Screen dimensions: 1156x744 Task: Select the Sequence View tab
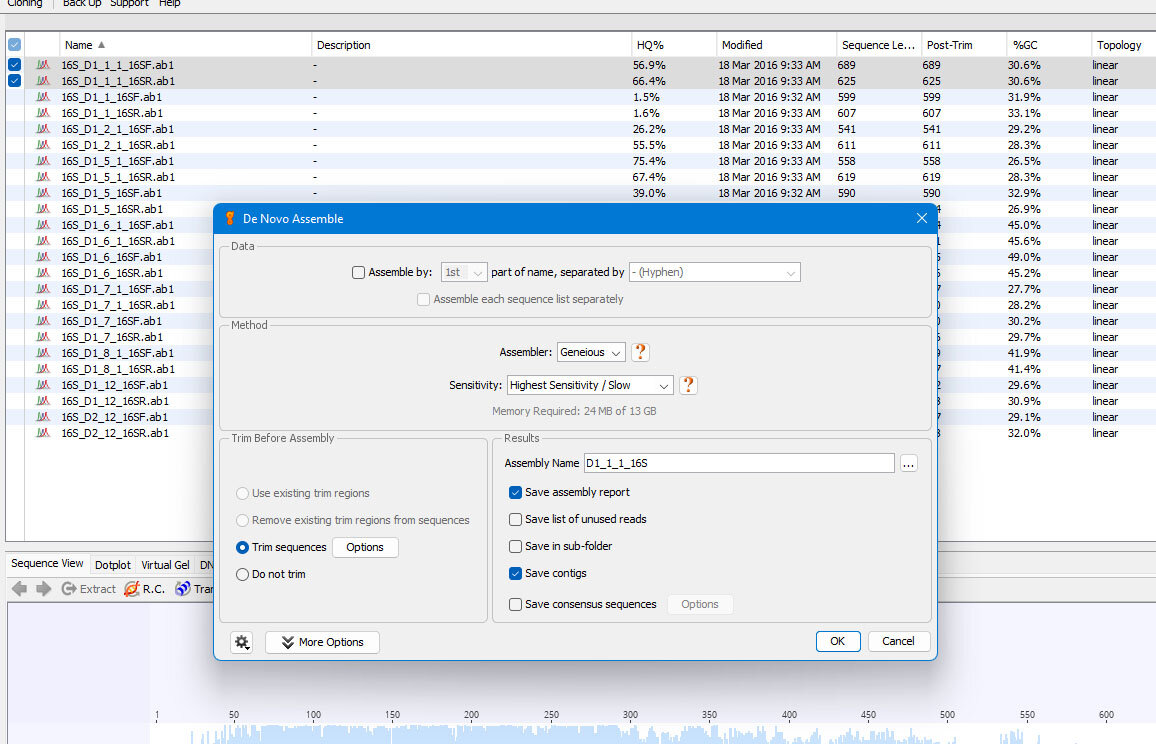pos(47,563)
